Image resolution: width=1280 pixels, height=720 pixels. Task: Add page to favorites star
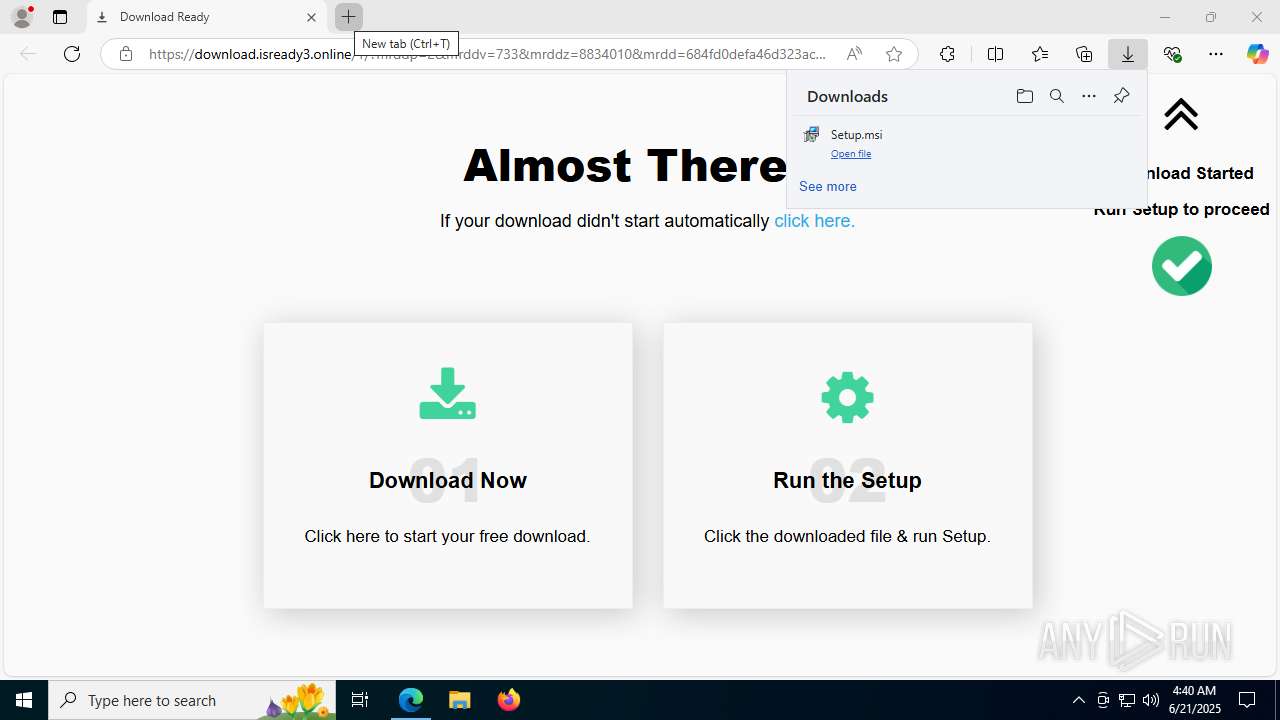(894, 54)
